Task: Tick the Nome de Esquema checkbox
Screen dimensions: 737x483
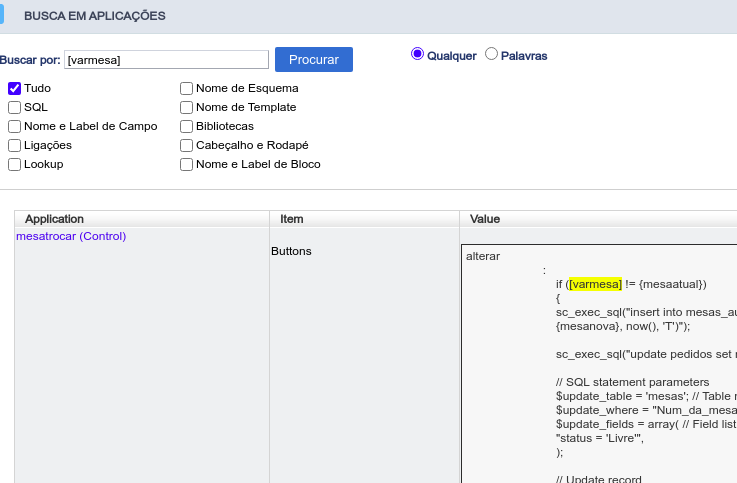Action: pos(187,88)
